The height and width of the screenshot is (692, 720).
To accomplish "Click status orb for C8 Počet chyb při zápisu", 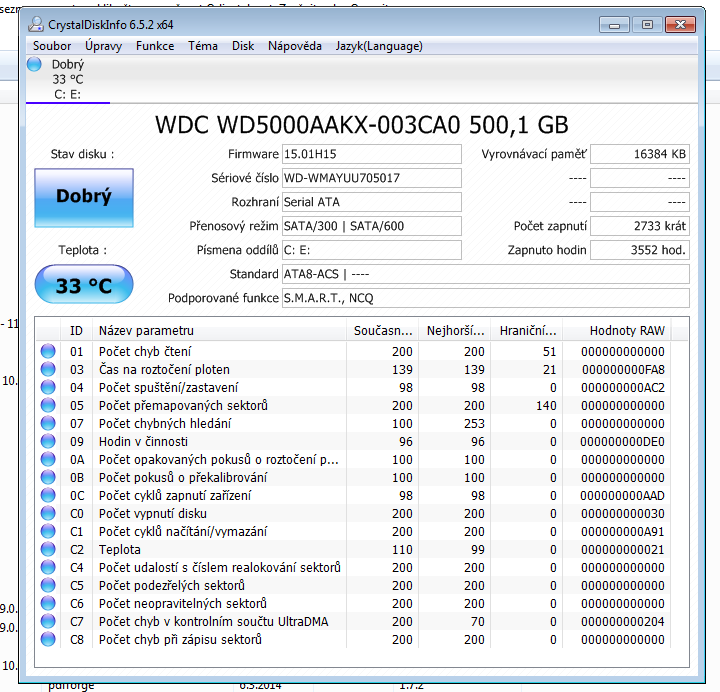I will 48,639.
